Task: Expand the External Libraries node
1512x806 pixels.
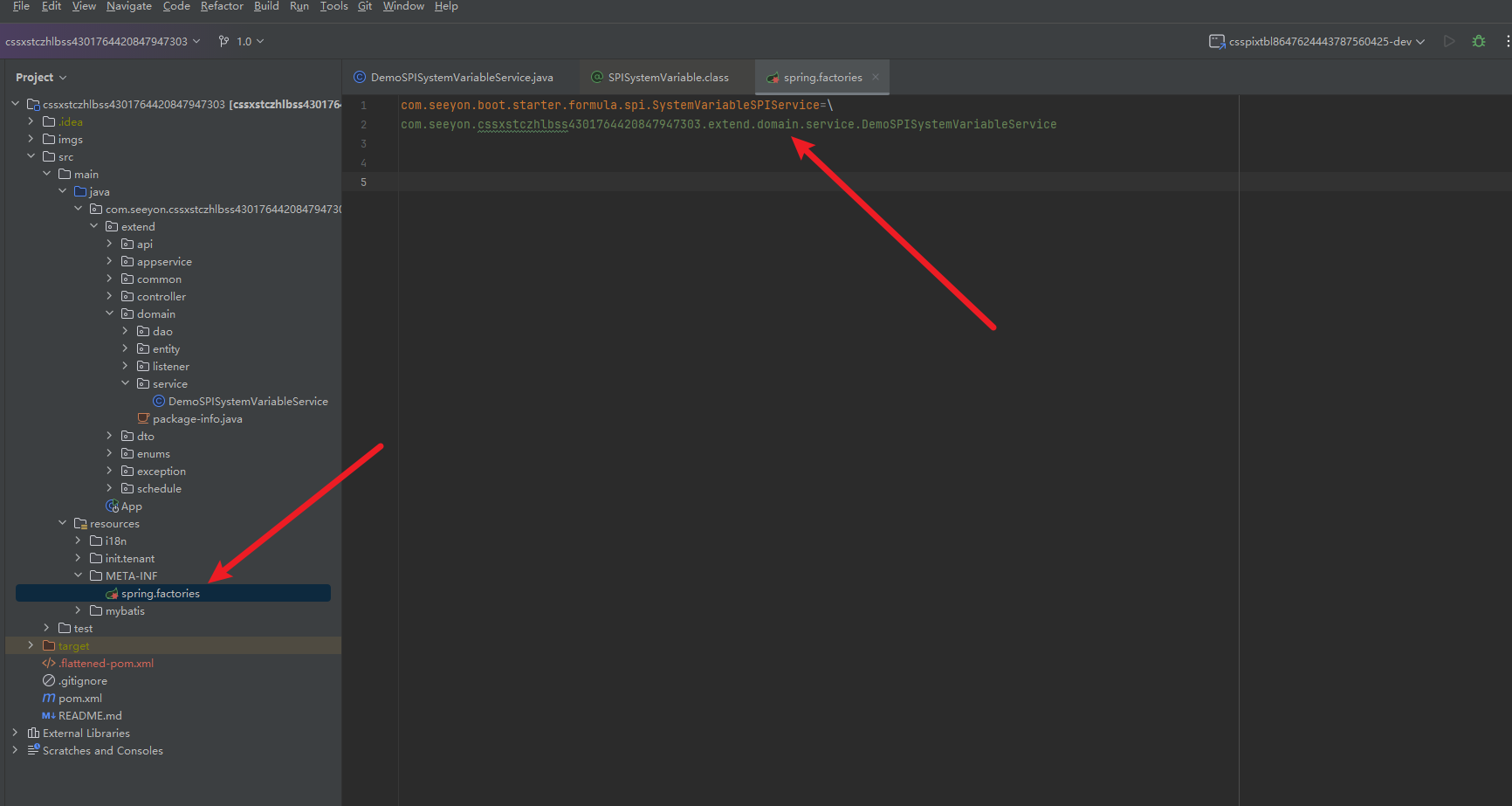Action: [x=15, y=734]
